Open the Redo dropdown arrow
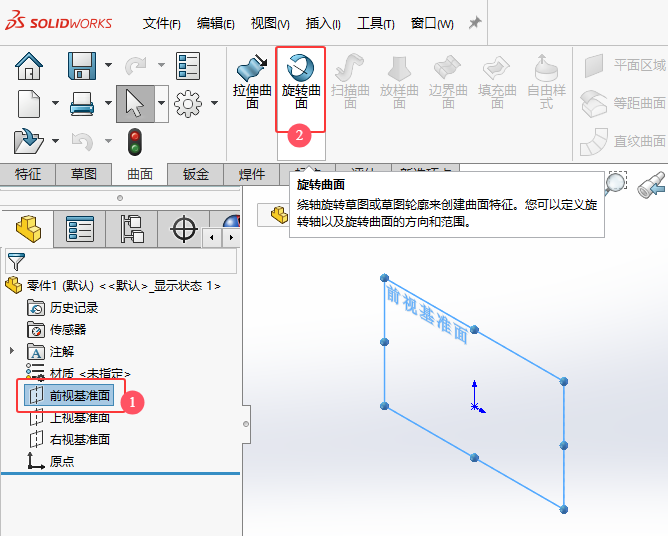The width and height of the screenshot is (668, 536). coord(161,65)
